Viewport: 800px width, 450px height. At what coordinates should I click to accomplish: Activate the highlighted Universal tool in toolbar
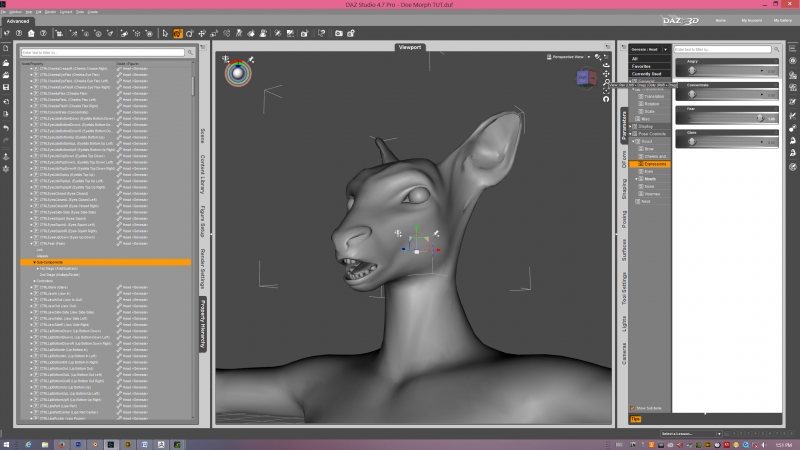pyautogui.click(x=177, y=33)
